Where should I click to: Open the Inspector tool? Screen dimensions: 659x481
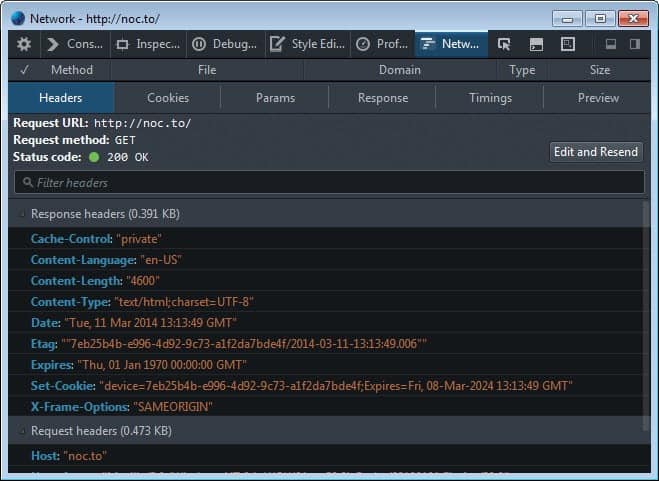coord(148,44)
